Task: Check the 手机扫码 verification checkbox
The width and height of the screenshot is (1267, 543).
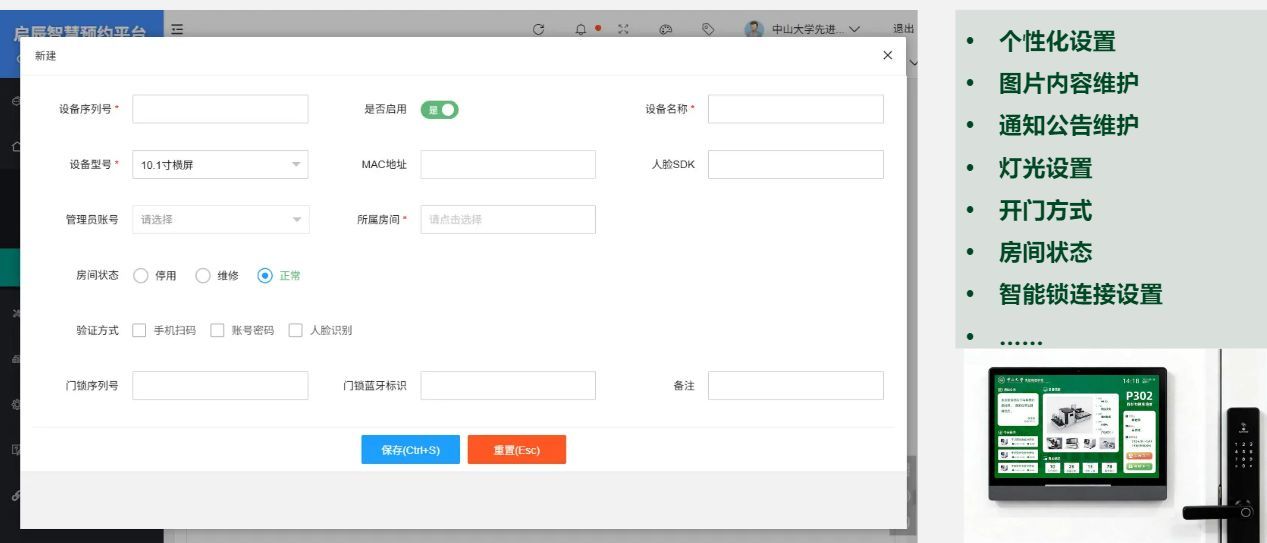Action: coord(140,330)
